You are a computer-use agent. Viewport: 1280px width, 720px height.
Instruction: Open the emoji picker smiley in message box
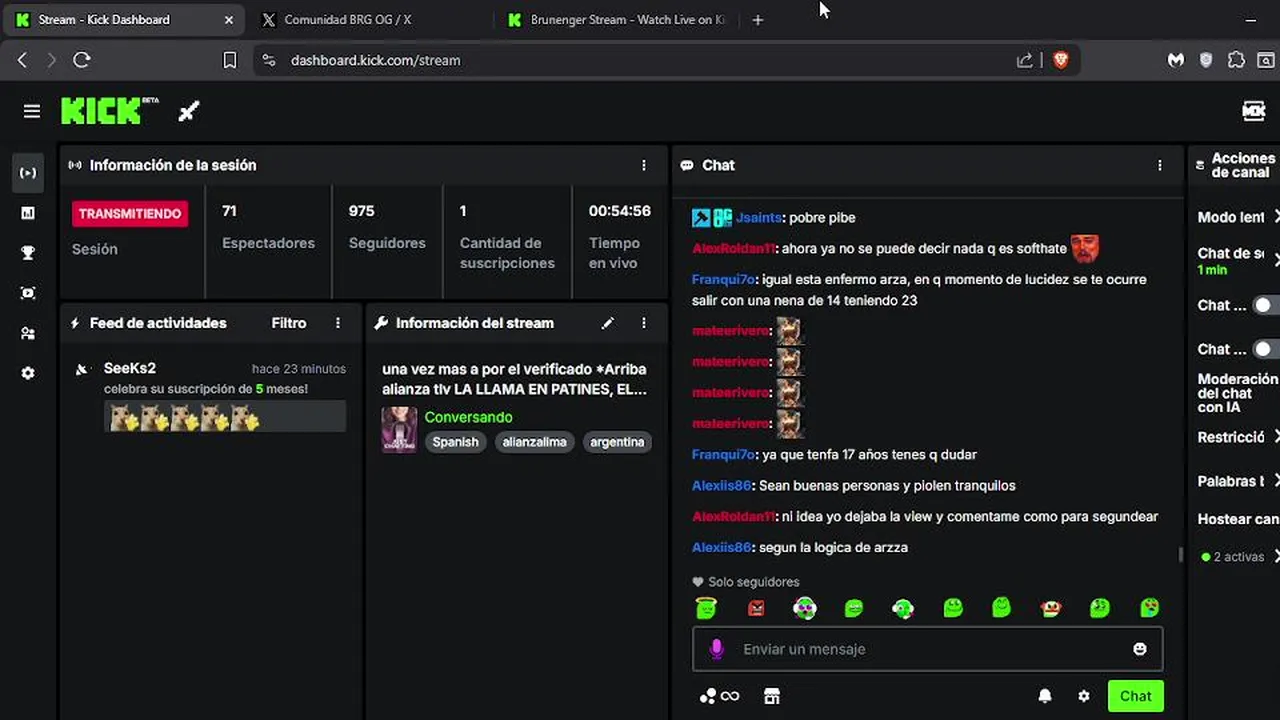click(1139, 649)
